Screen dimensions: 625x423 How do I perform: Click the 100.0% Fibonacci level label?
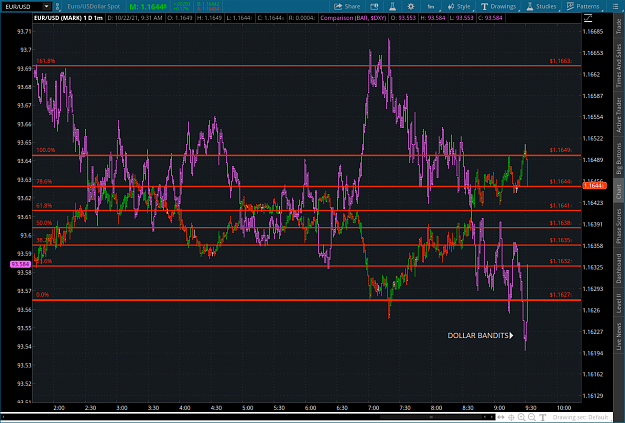tap(45, 150)
